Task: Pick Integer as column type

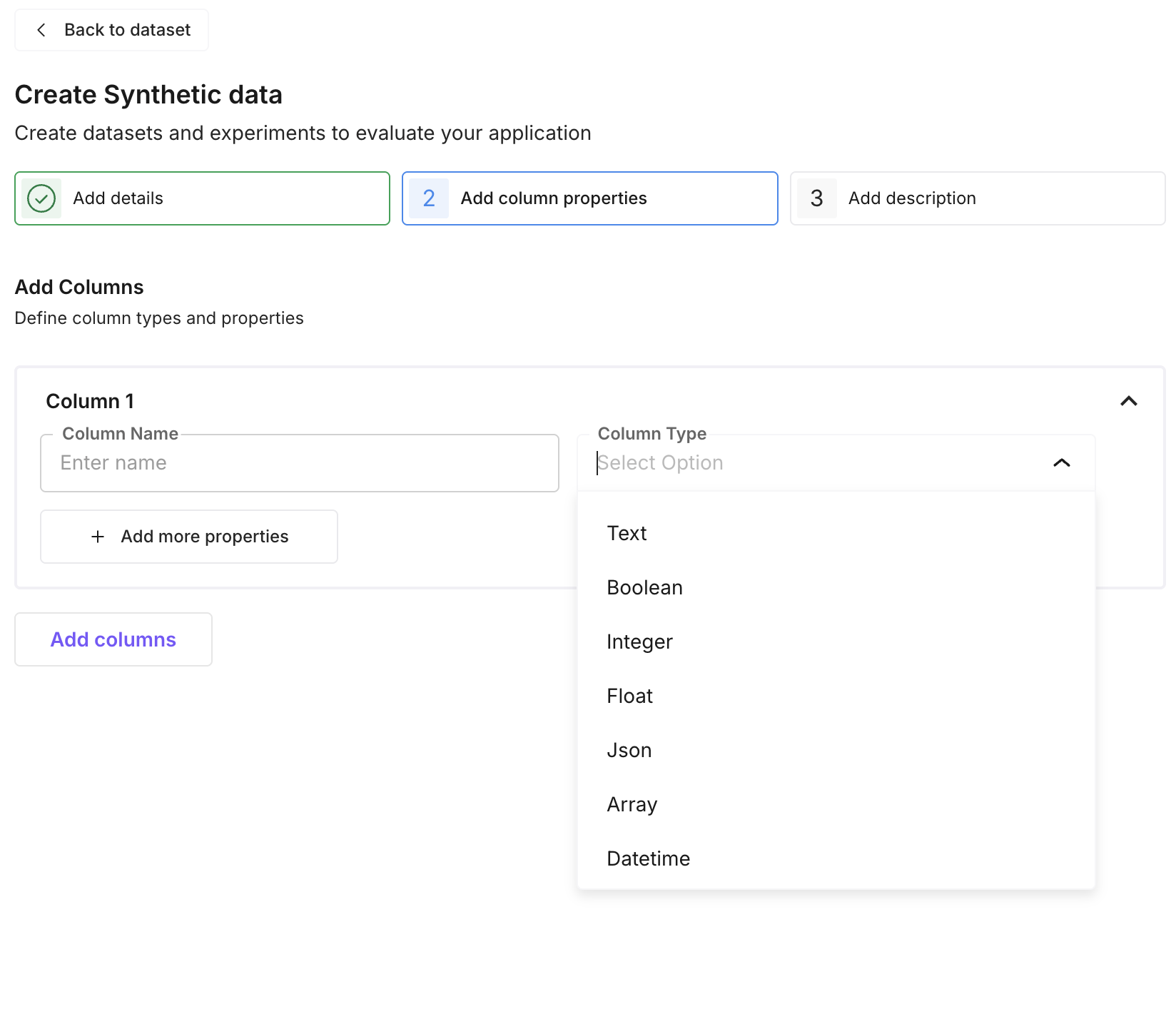Action: tap(639, 642)
